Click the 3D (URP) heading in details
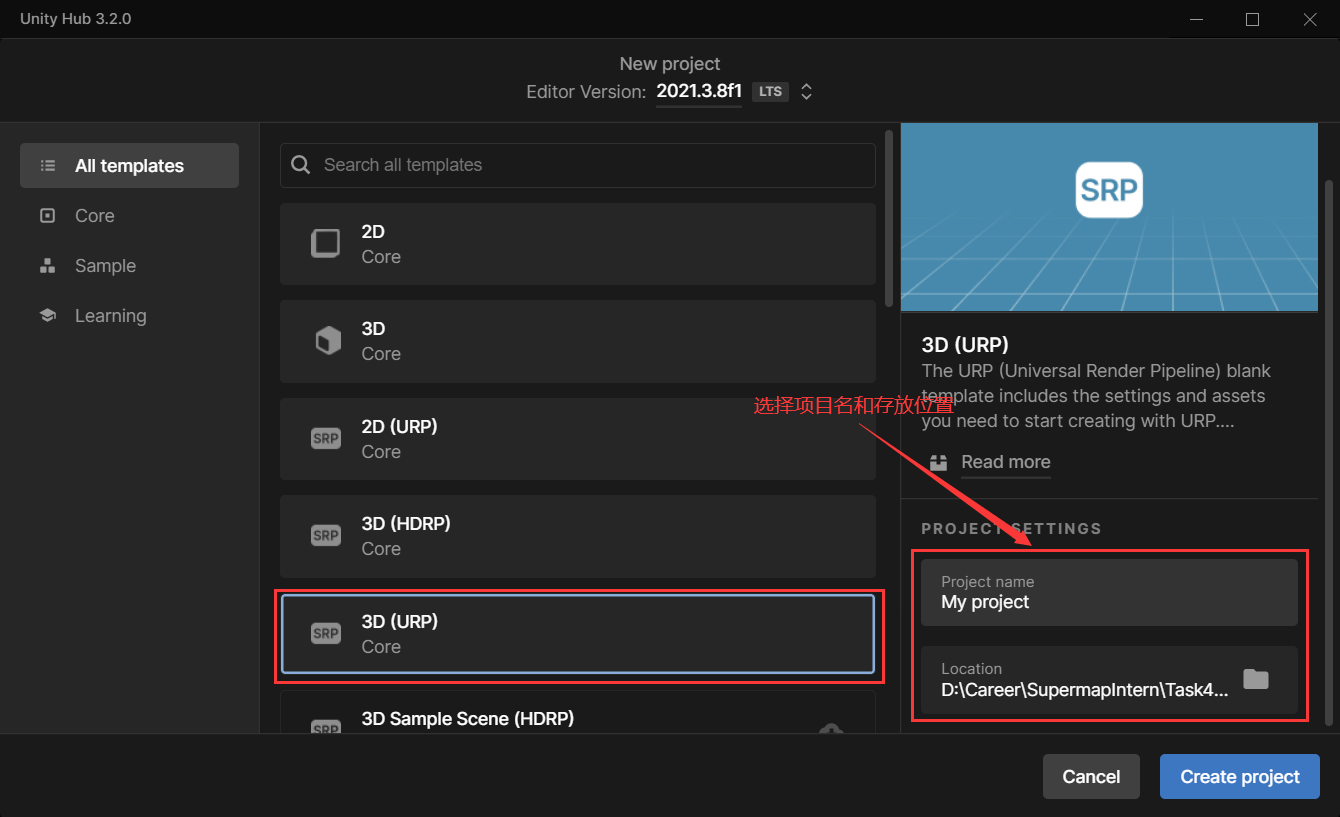 [x=965, y=345]
